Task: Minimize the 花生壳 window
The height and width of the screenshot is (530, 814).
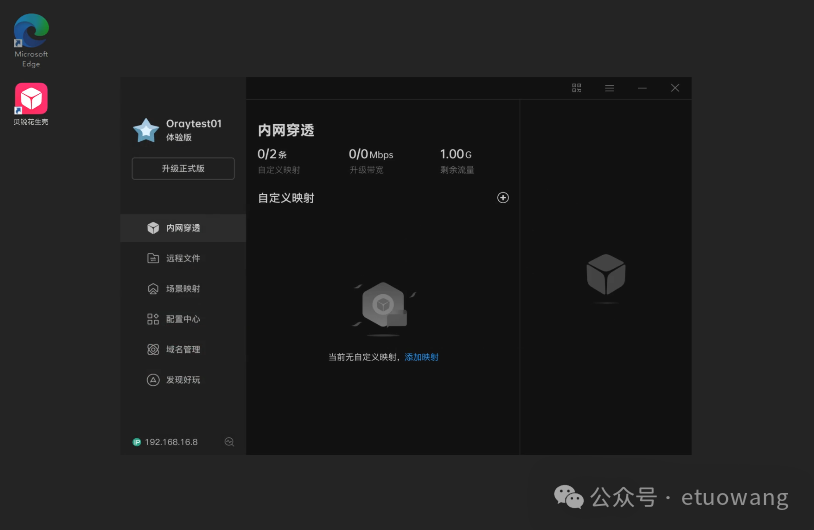Action: click(642, 88)
